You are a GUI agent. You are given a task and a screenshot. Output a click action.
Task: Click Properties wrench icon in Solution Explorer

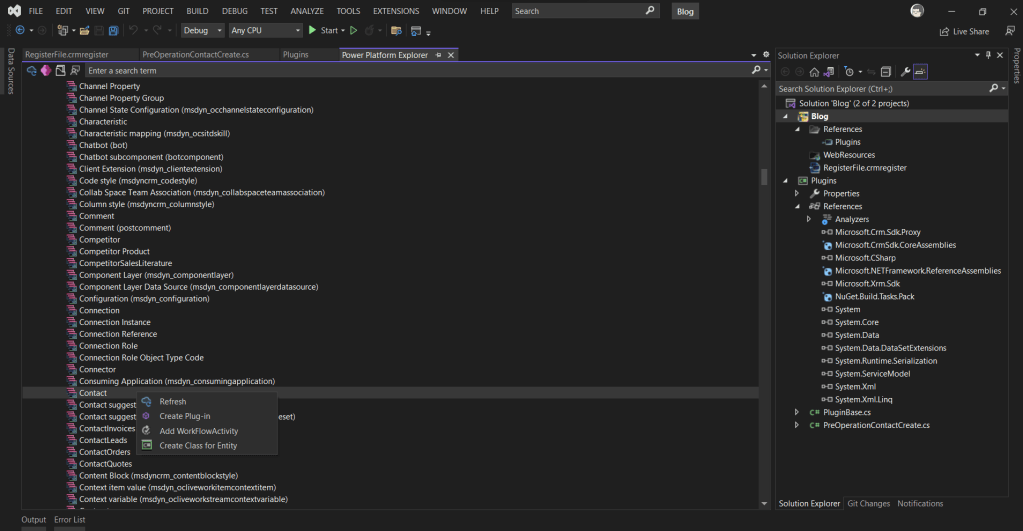906,72
